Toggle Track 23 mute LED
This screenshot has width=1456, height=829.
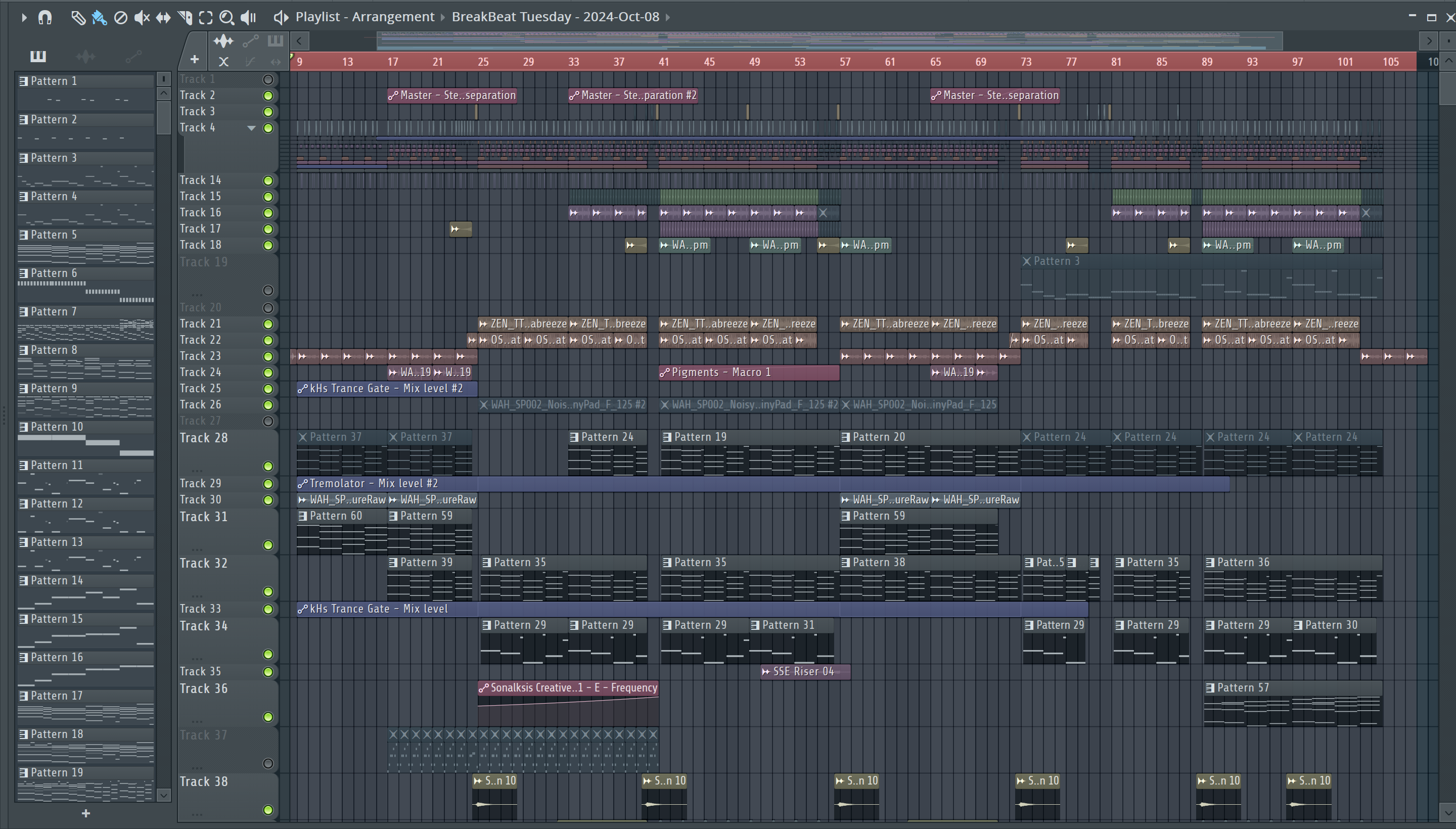click(x=267, y=356)
